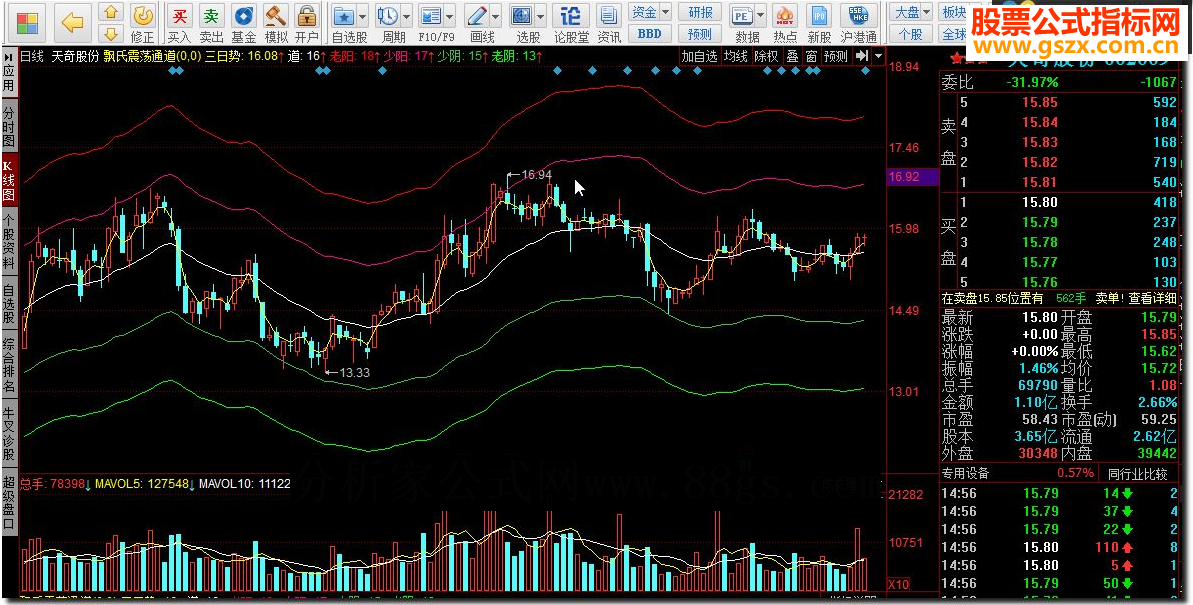Open F10/F9 company info icon

[x=431, y=15]
